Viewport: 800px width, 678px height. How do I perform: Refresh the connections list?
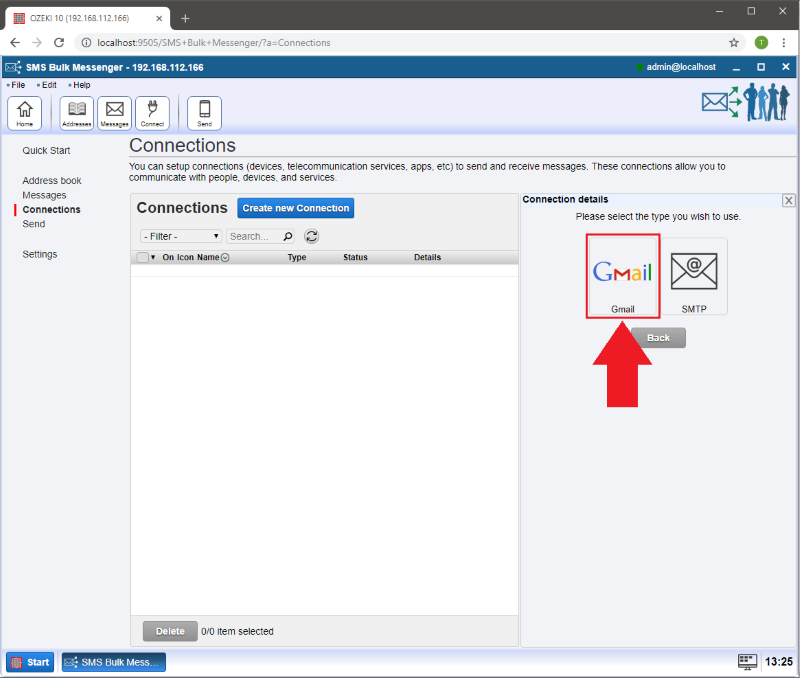tap(311, 236)
